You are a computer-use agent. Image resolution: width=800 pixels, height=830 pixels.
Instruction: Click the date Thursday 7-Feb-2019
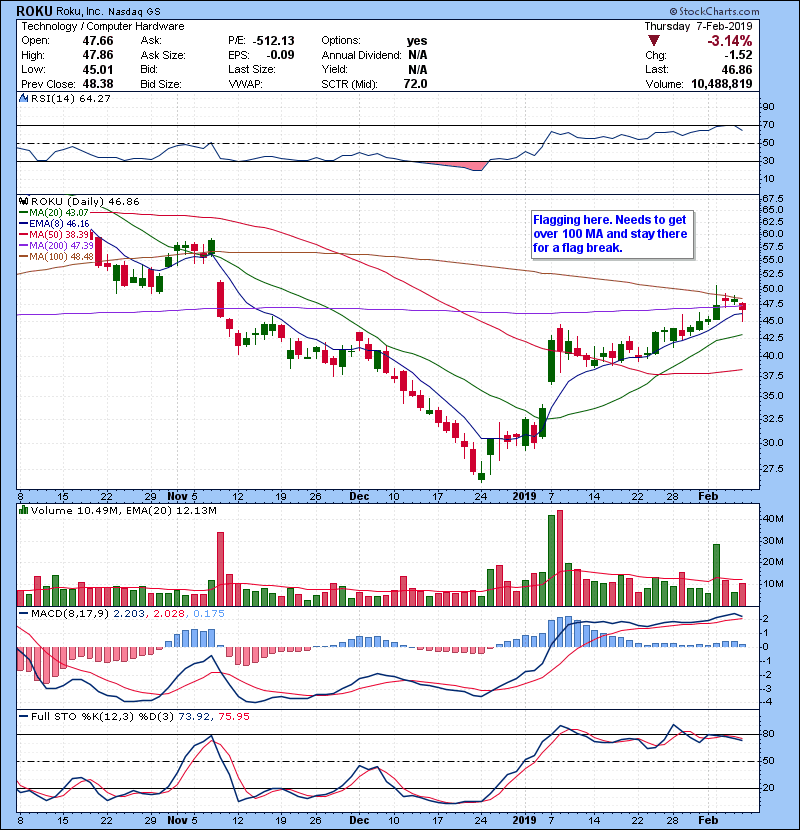click(698, 26)
